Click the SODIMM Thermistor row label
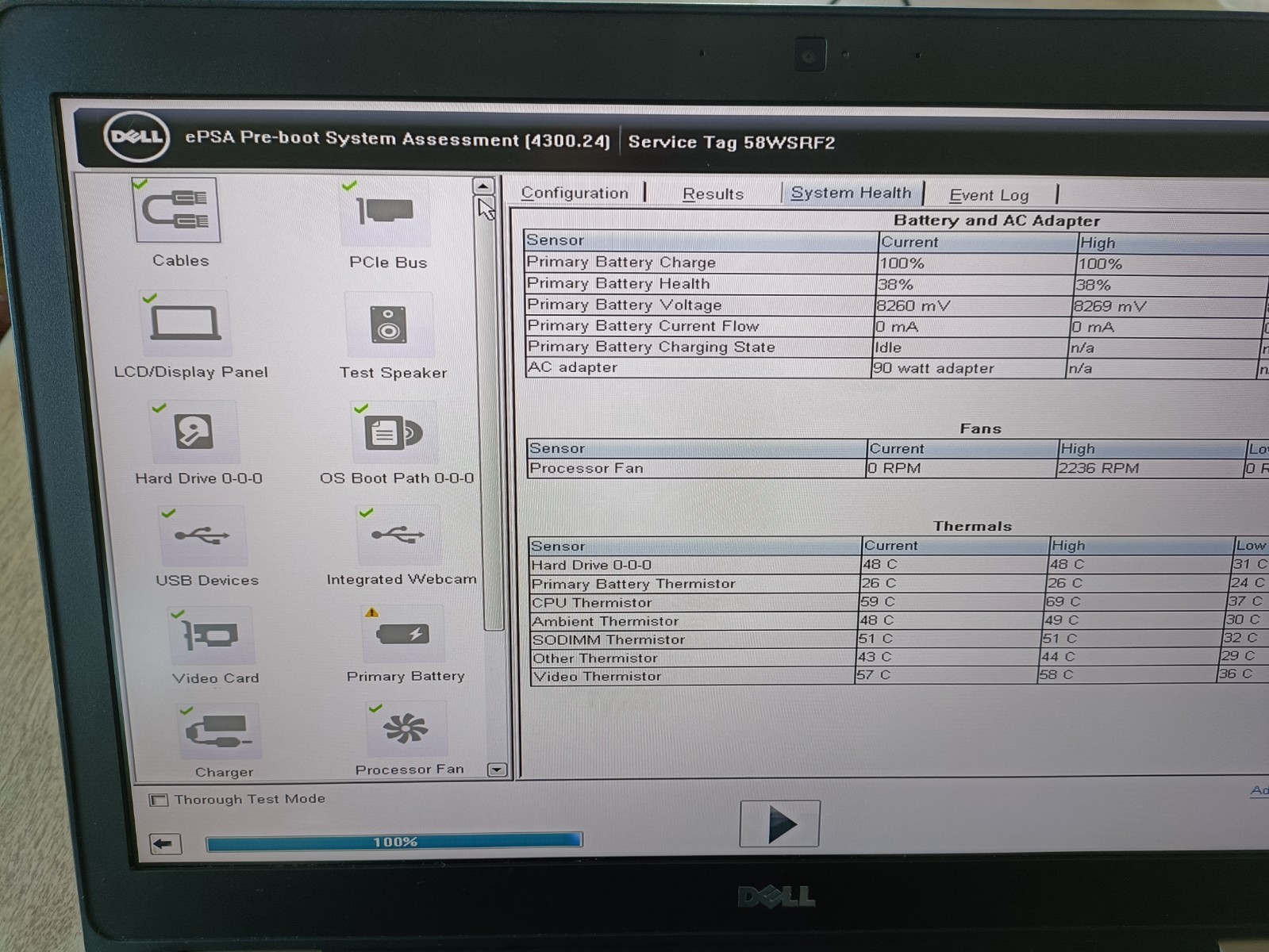This screenshot has width=1269, height=952. point(608,639)
